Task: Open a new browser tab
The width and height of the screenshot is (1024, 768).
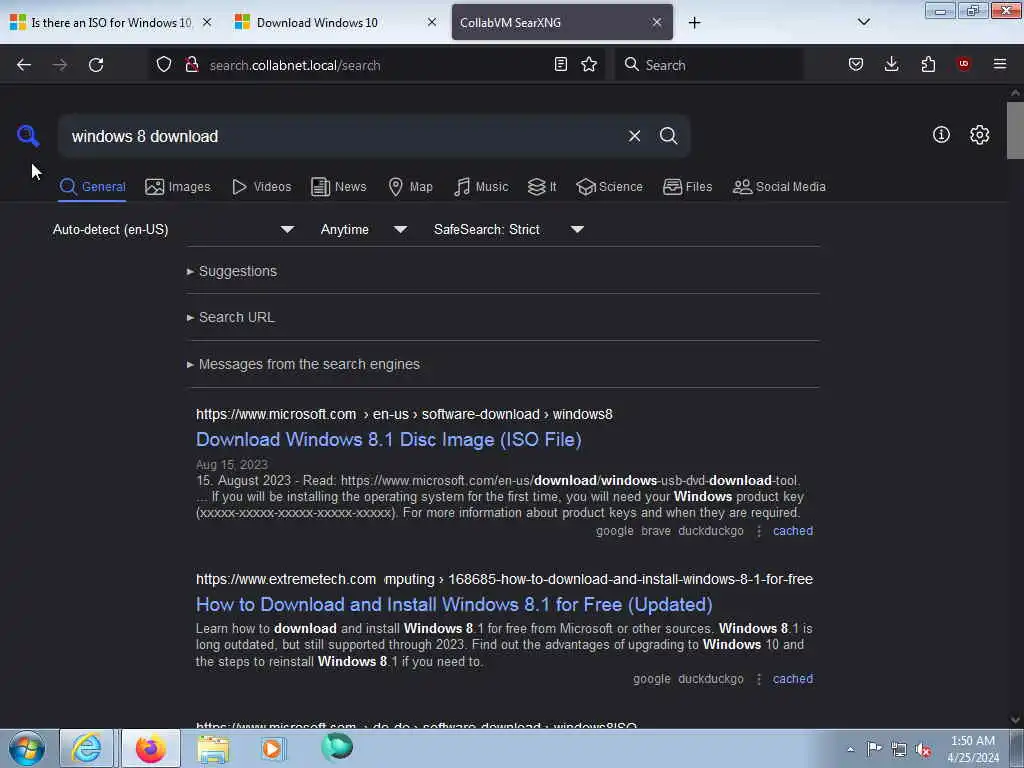Action: 694,23
